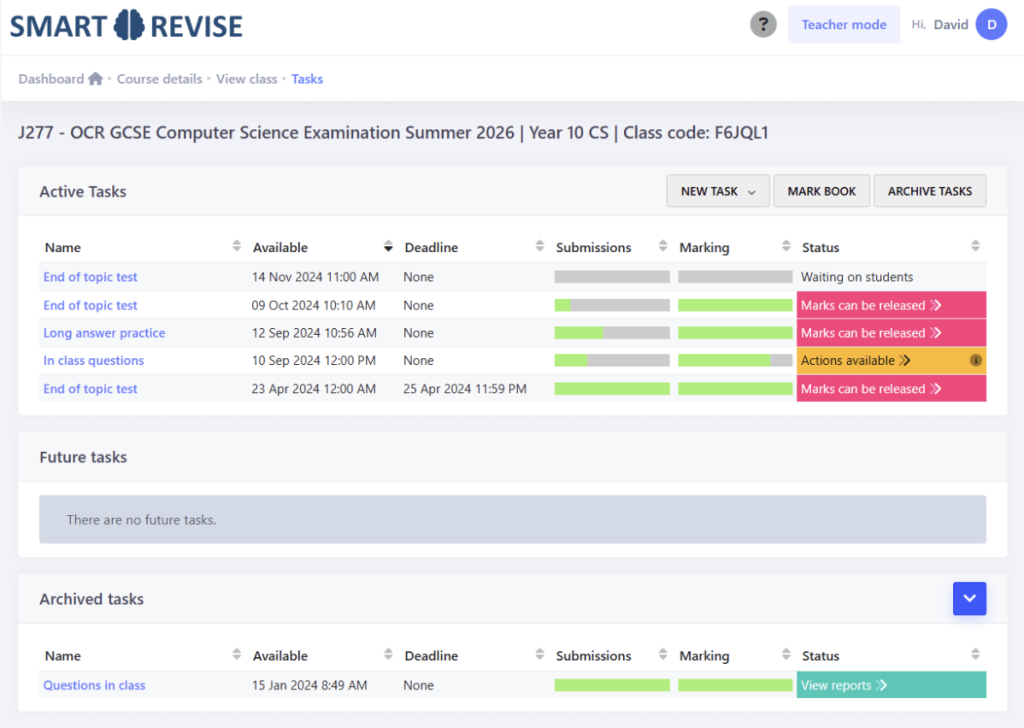
Task: Sort Active Tasks by Deadline column arrows
Action: tap(540, 247)
